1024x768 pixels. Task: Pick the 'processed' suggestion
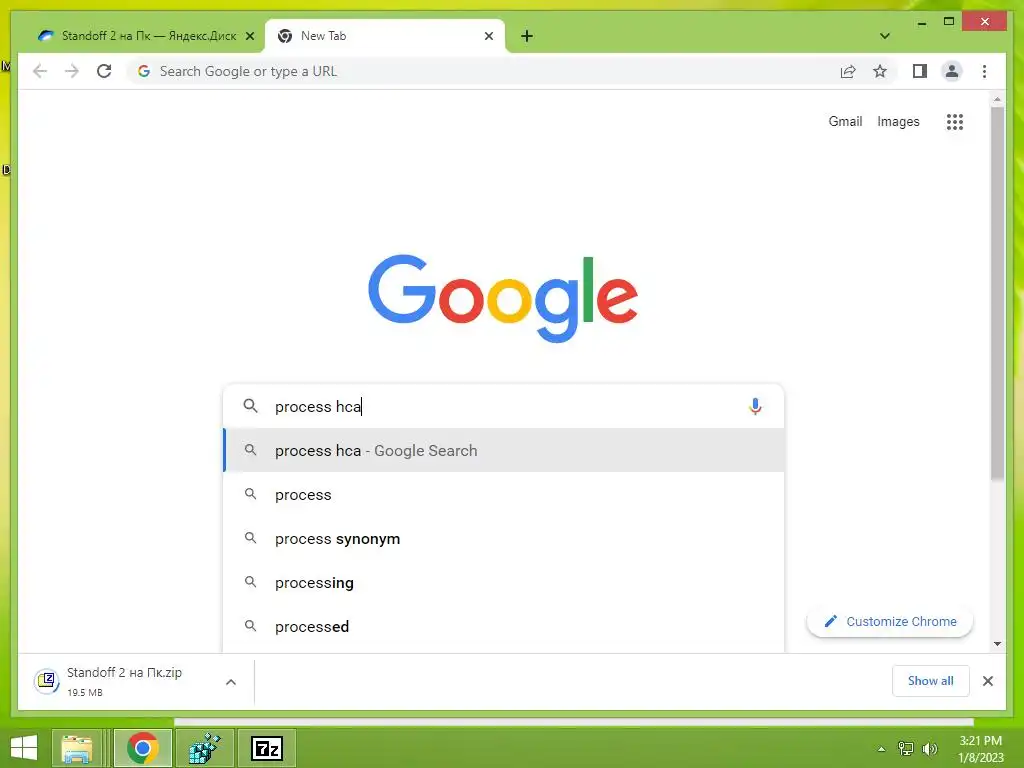coord(503,627)
